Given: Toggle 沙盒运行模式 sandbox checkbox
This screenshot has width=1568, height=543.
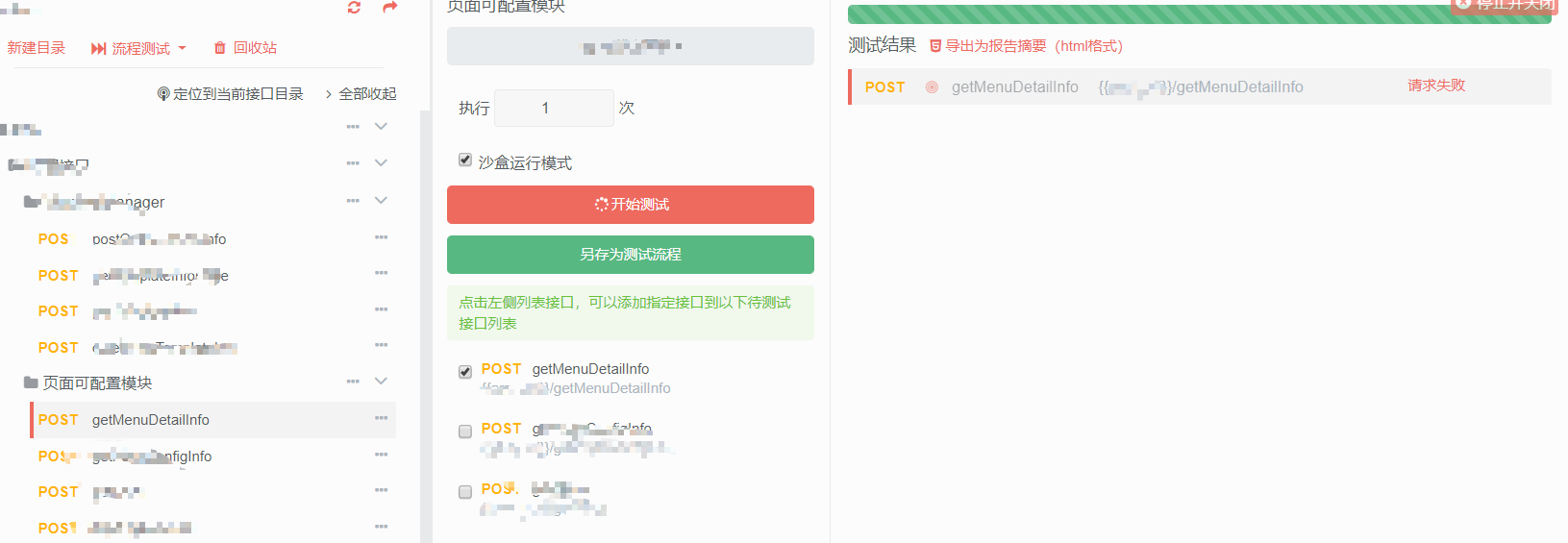Looking at the screenshot, I should click(465, 160).
